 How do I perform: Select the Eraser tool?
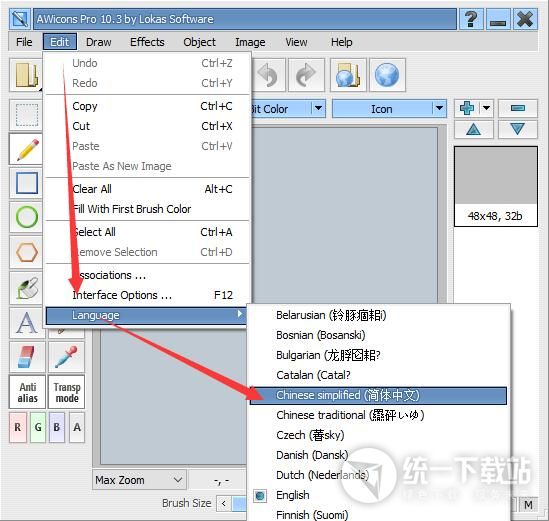point(27,356)
